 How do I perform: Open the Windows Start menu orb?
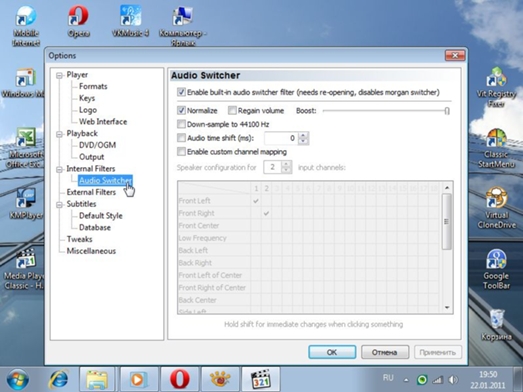(x=17, y=380)
